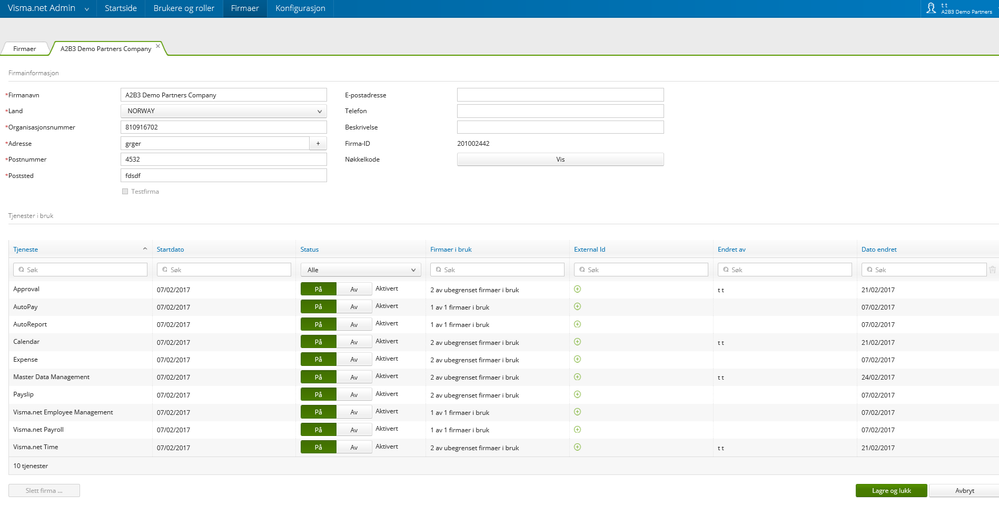The width and height of the screenshot is (999, 507).
Task: Switch to the Firmaer list tab
Action: click(x=25, y=48)
